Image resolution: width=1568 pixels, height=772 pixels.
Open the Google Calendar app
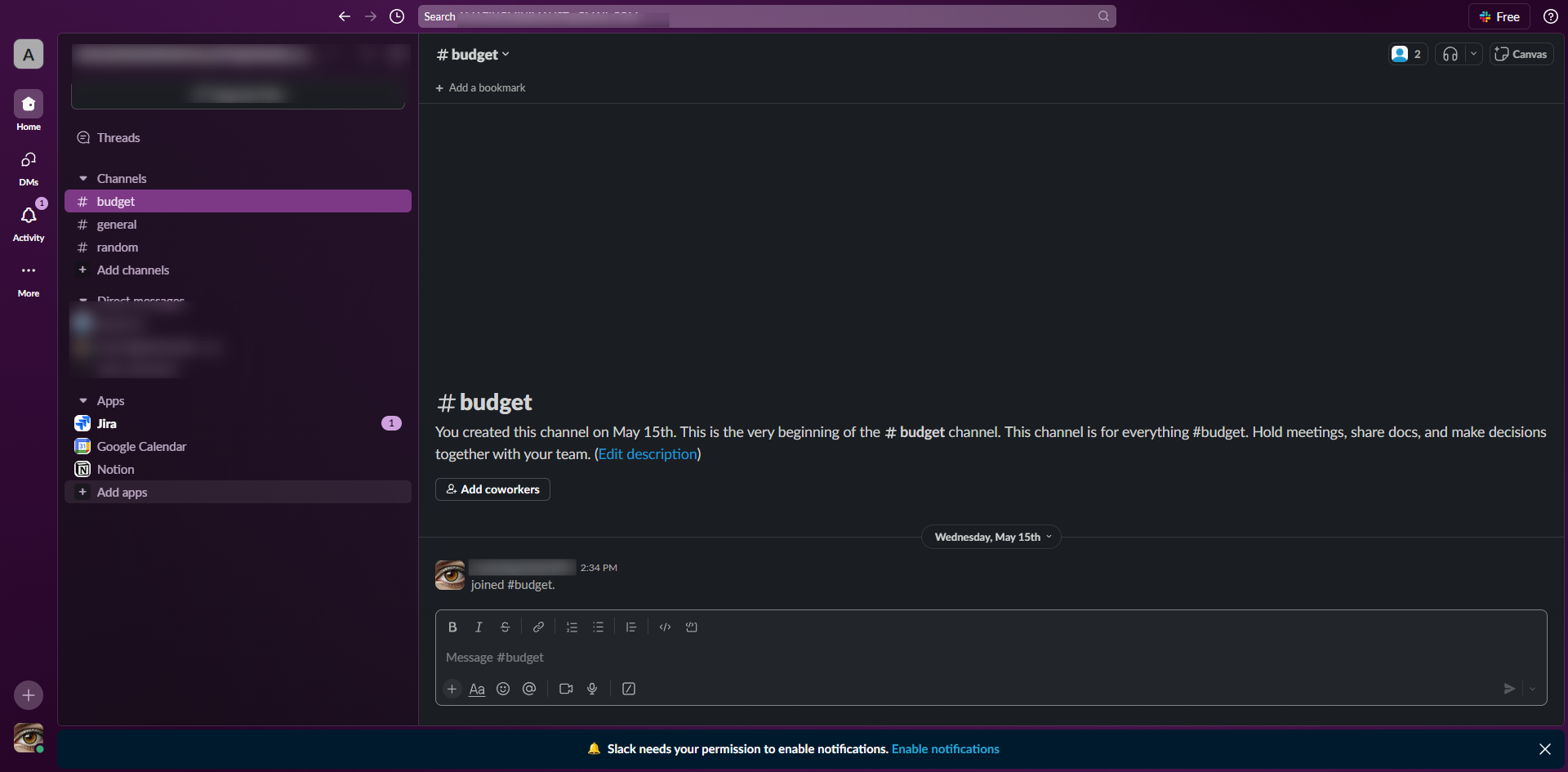coord(238,447)
